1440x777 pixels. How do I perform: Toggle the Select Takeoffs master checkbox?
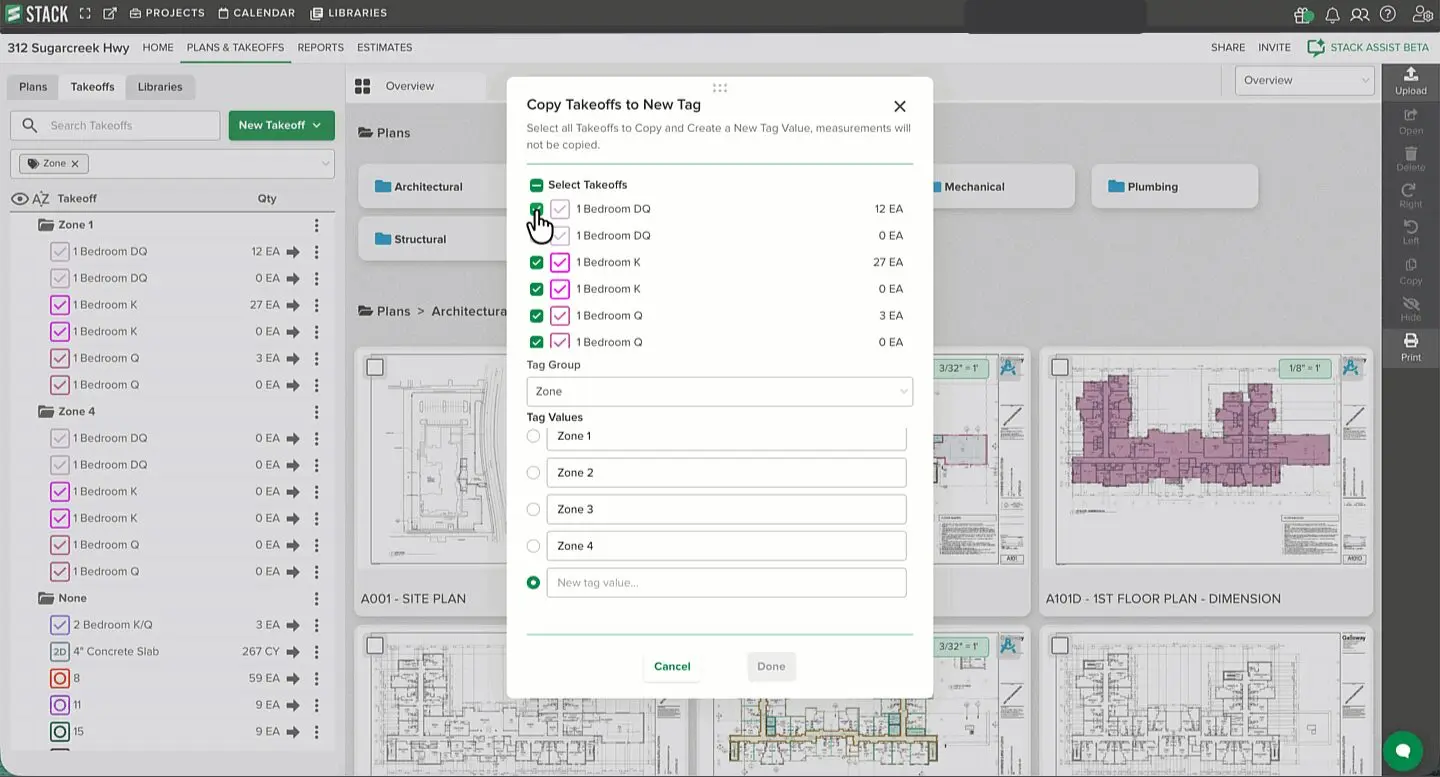(x=536, y=185)
